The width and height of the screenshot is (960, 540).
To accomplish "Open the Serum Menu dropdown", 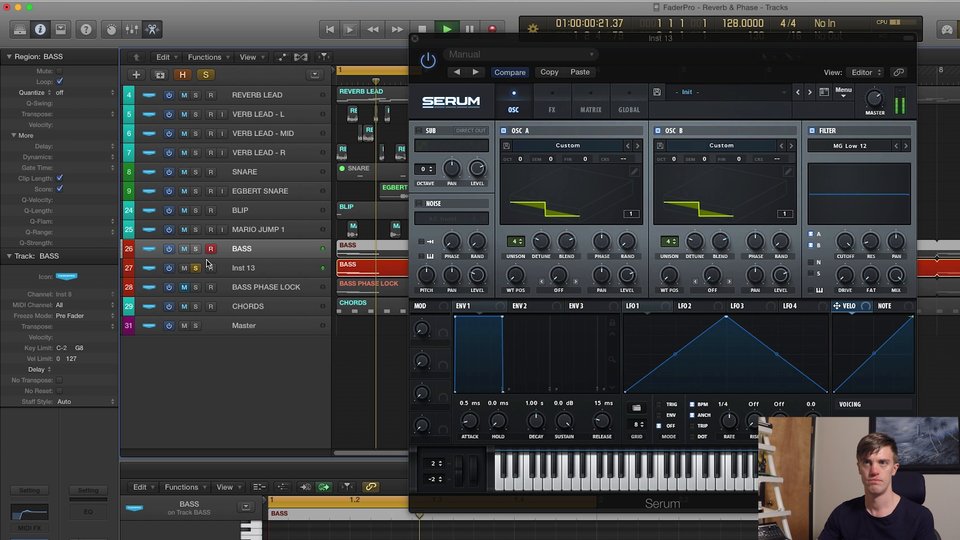I will click(x=843, y=92).
